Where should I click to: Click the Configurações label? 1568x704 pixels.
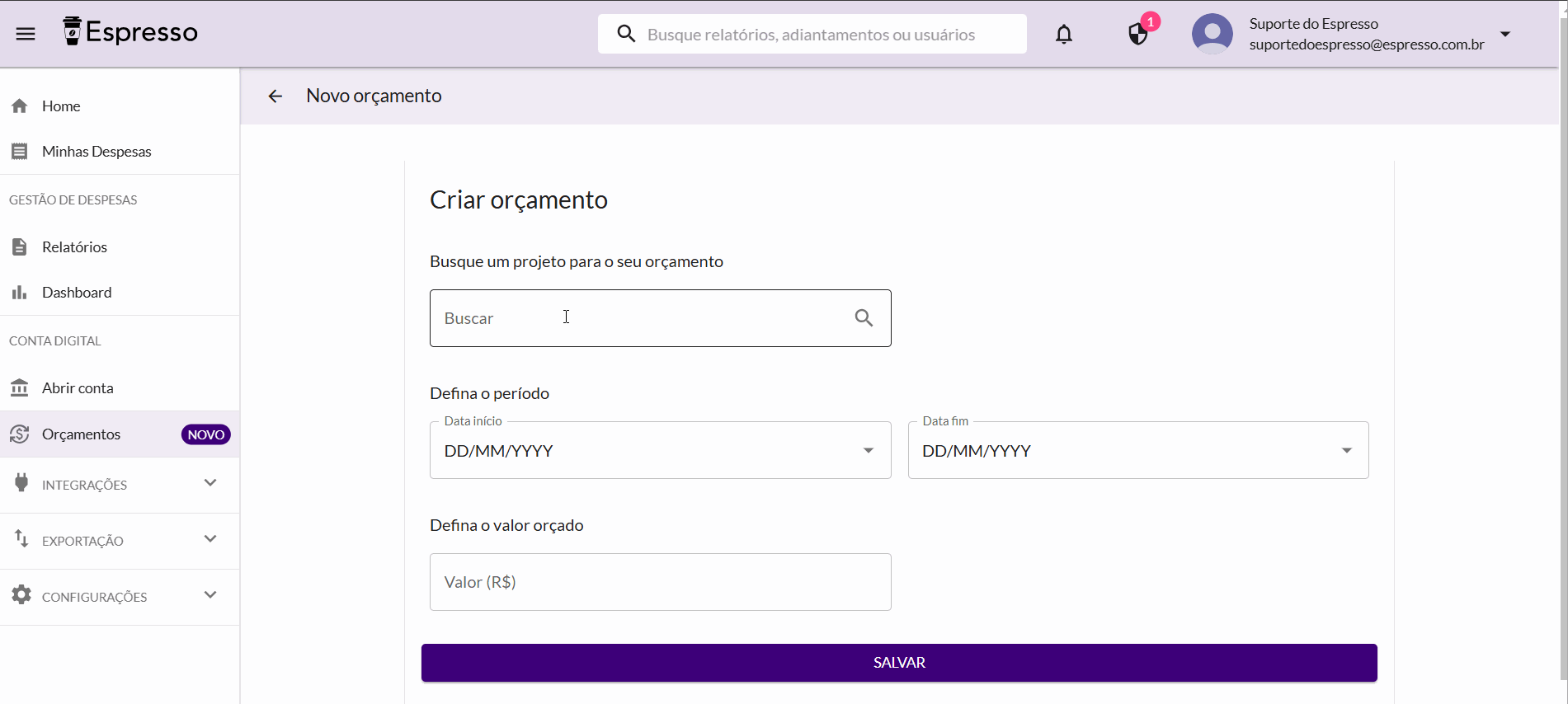pyautogui.click(x=95, y=597)
